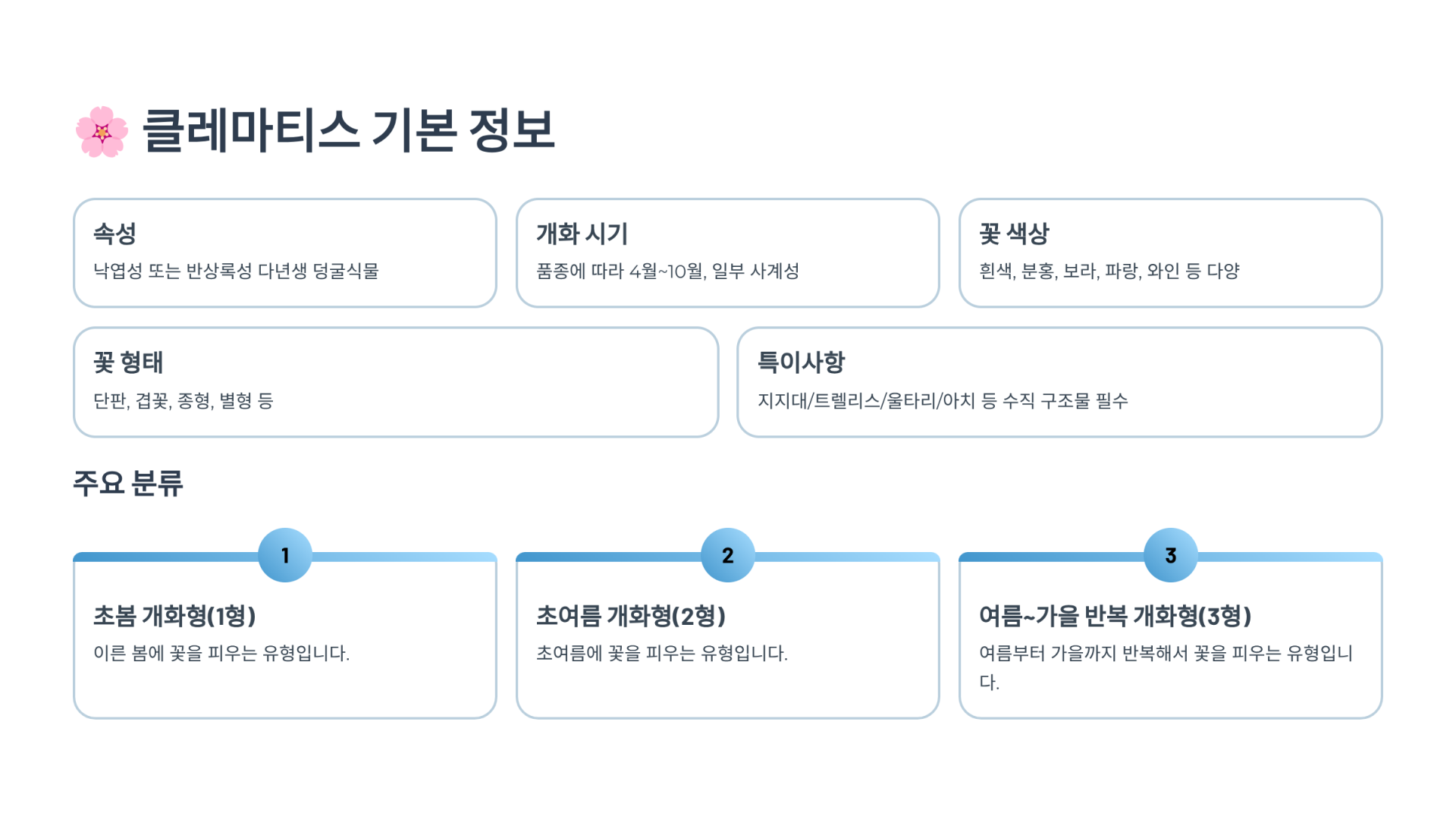Click the number 1 circle badge
This screenshot has height=819, width=1456.
[285, 555]
